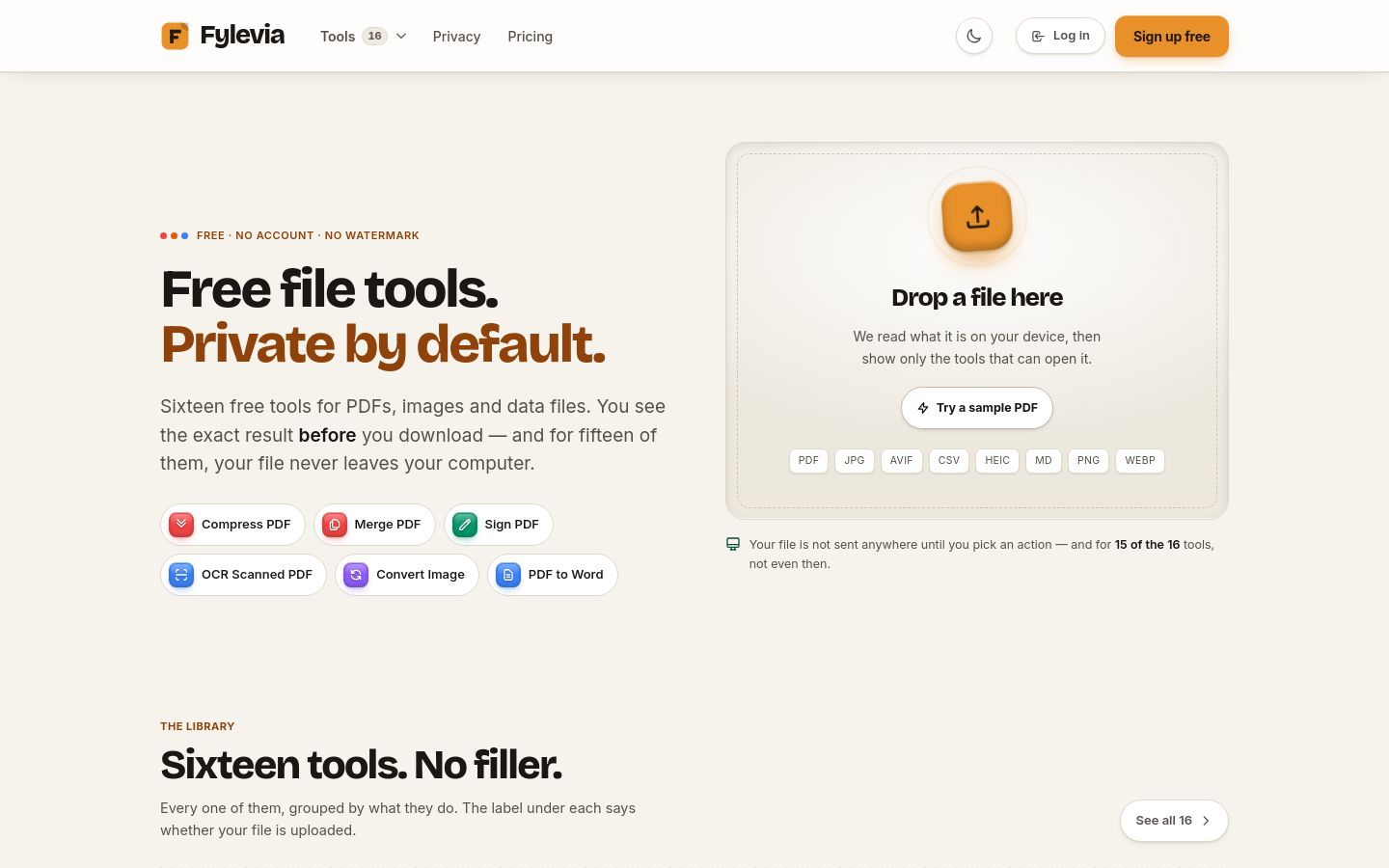The image size is (1389, 868).
Task: Click the 16 tools count badge
Action: tap(374, 36)
